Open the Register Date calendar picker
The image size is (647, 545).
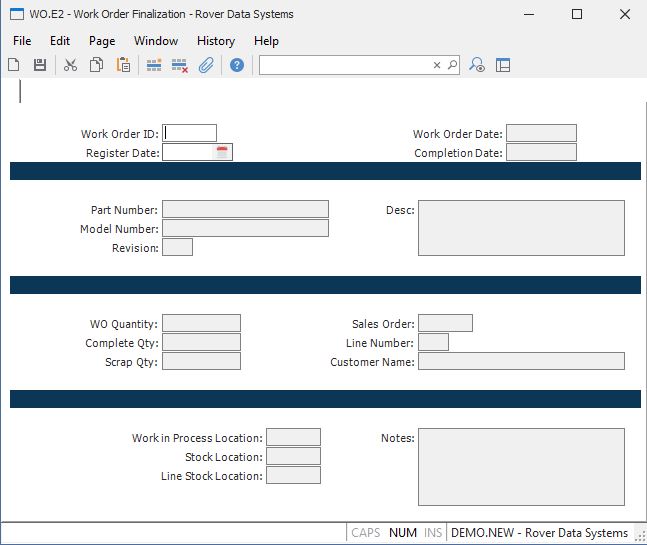(223, 152)
